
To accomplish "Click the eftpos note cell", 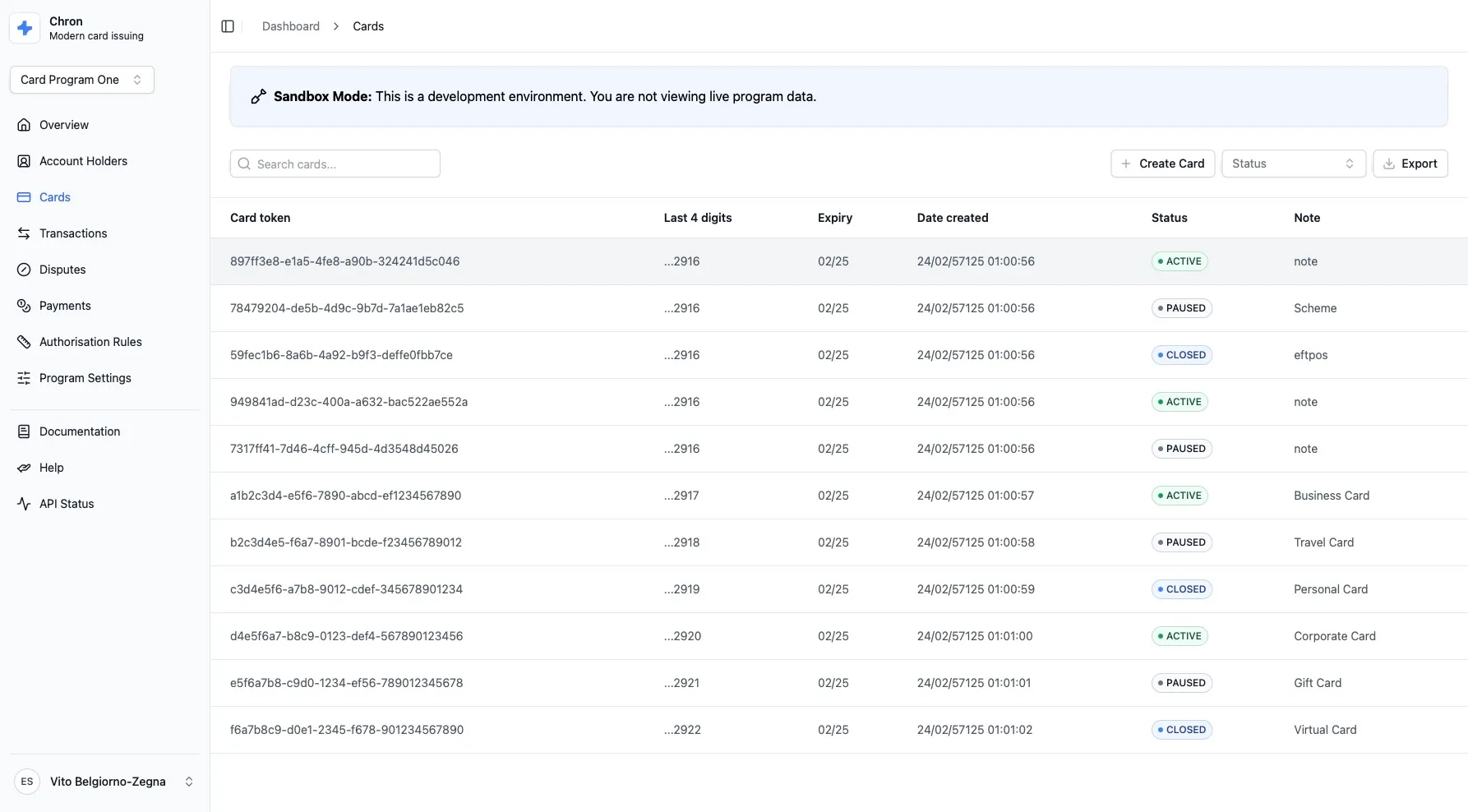I will pyautogui.click(x=1310, y=355).
